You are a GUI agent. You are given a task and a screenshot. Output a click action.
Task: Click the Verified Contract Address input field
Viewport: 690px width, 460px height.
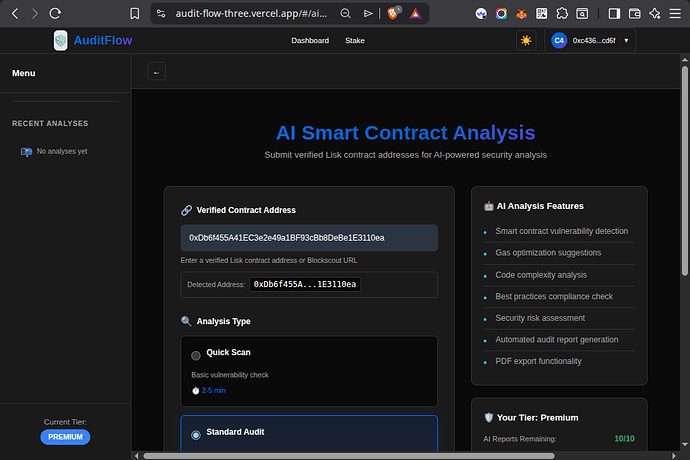309,237
